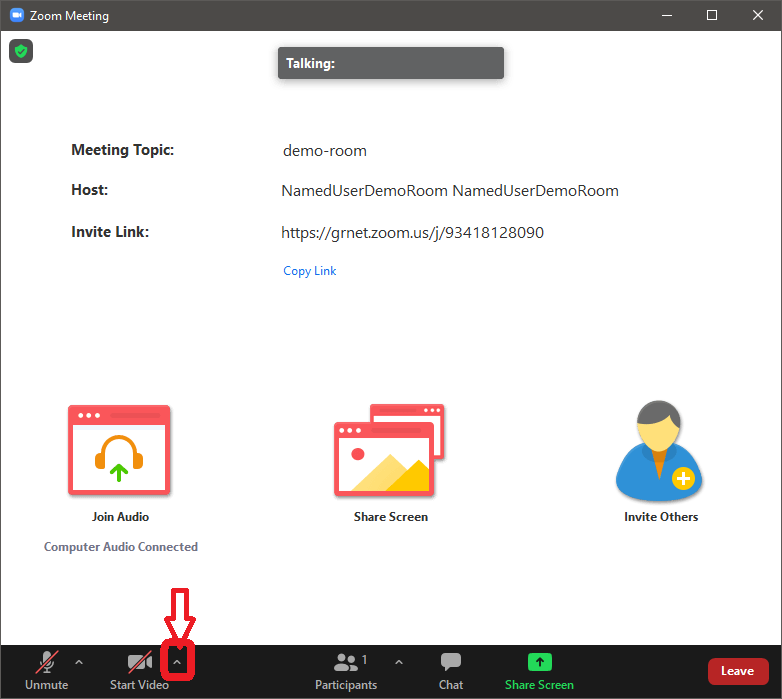Open audio options chevron next to Unmute
This screenshot has height=699, width=782.
tap(79, 663)
